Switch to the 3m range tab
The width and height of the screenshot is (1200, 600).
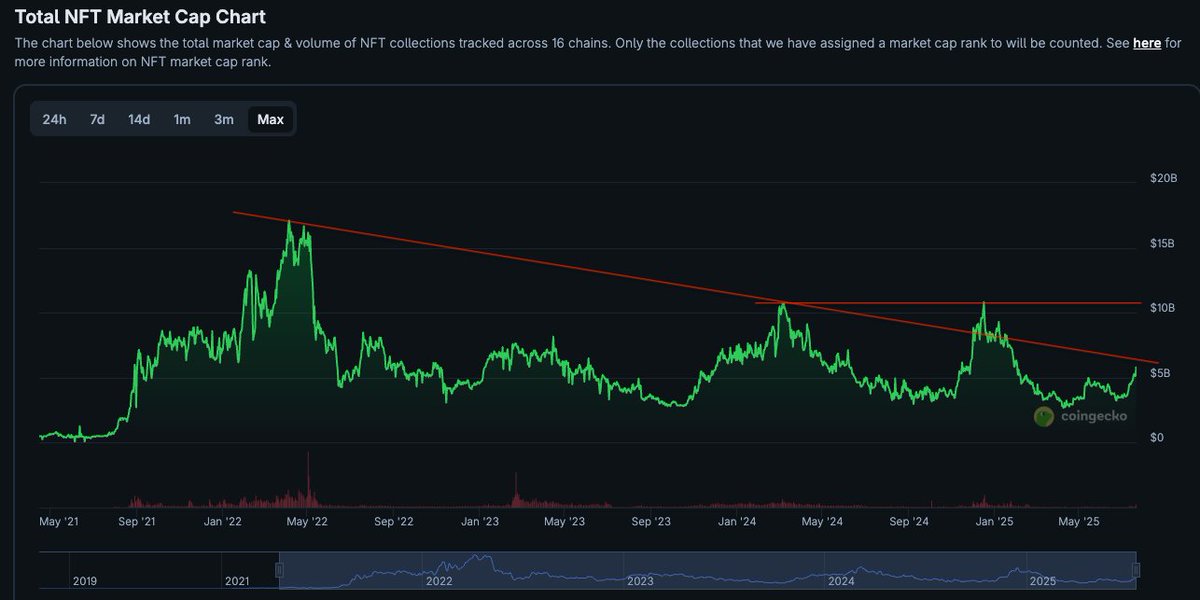(224, 120)
